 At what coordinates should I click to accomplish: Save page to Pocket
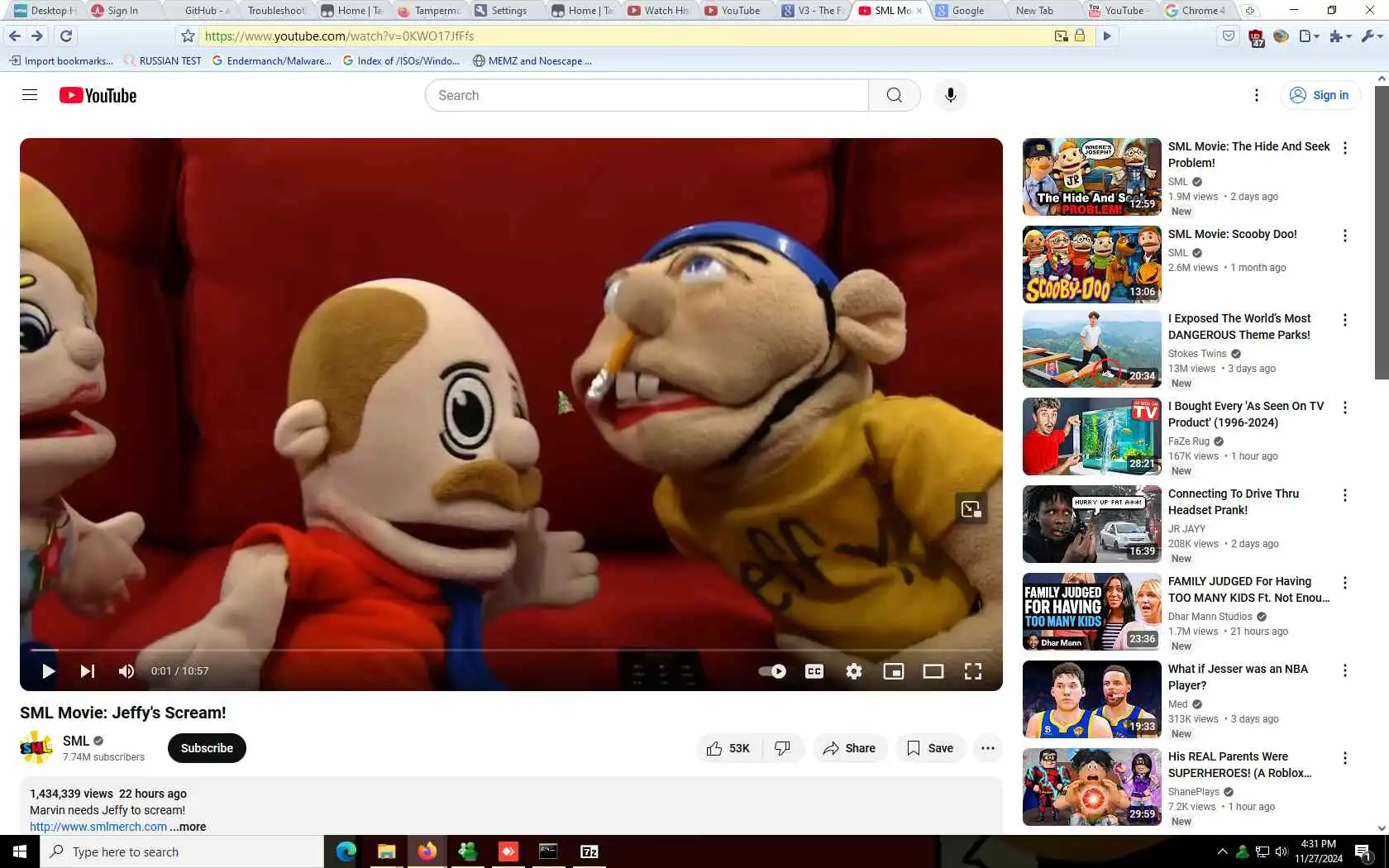(x=1229, y=36)
